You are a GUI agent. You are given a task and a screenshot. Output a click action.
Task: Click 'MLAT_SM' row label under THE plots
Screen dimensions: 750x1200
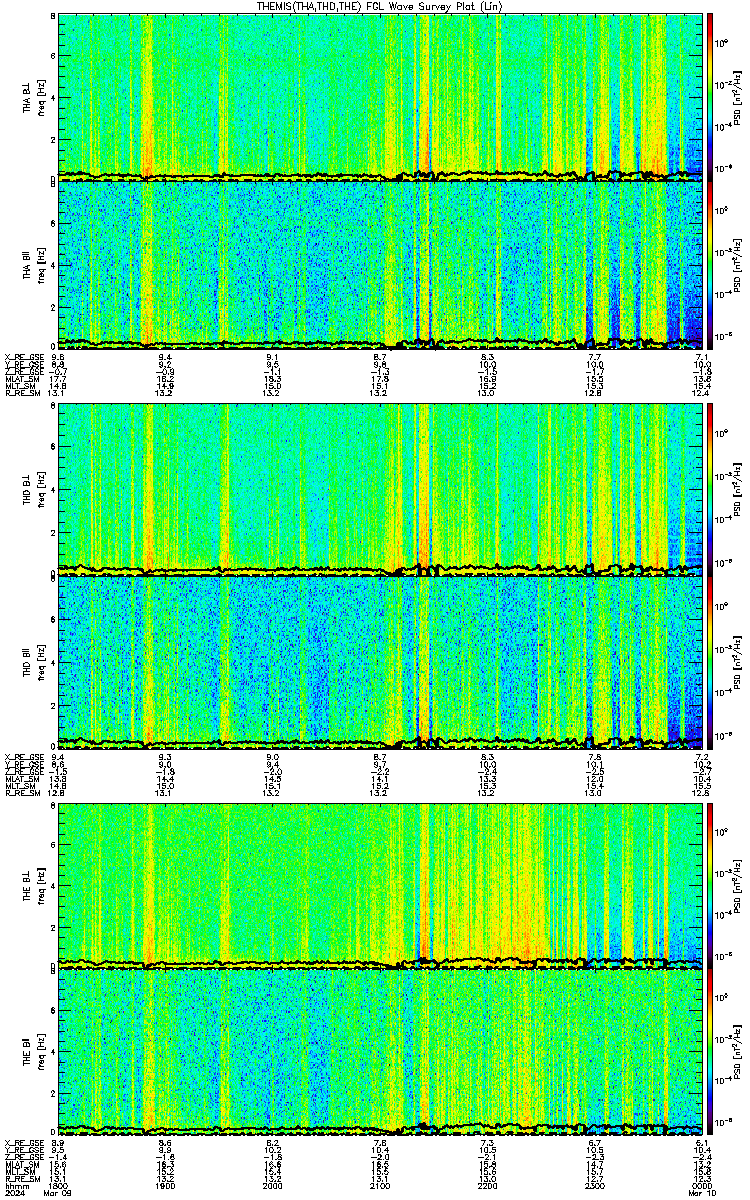click(x=24, y=1165)
